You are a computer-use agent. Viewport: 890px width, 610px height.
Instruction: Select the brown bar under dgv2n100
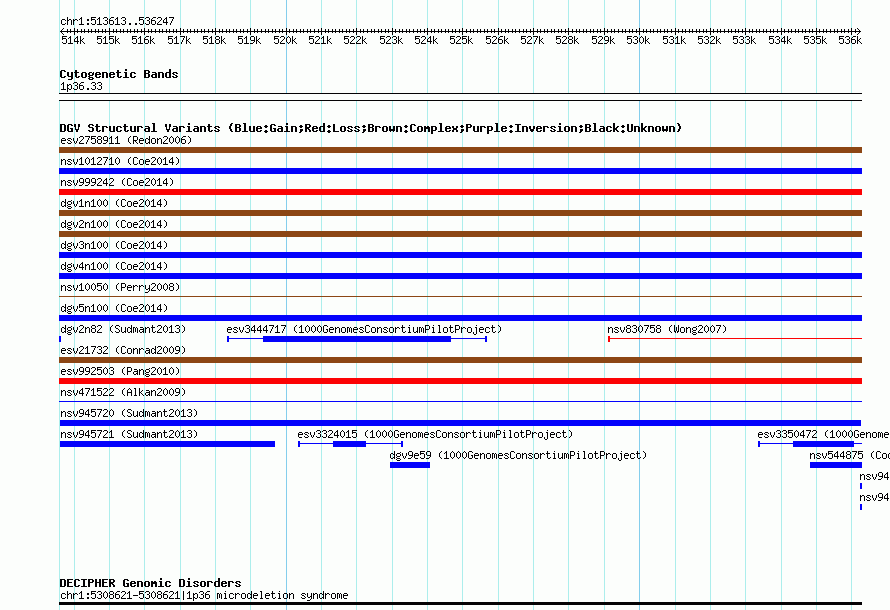coord(460,234)
